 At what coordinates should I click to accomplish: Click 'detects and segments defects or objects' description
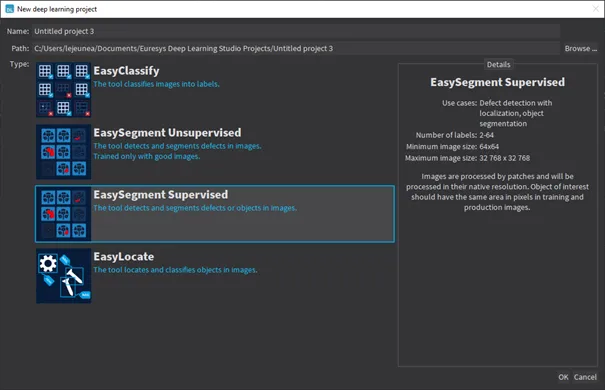tap(195, 208)
